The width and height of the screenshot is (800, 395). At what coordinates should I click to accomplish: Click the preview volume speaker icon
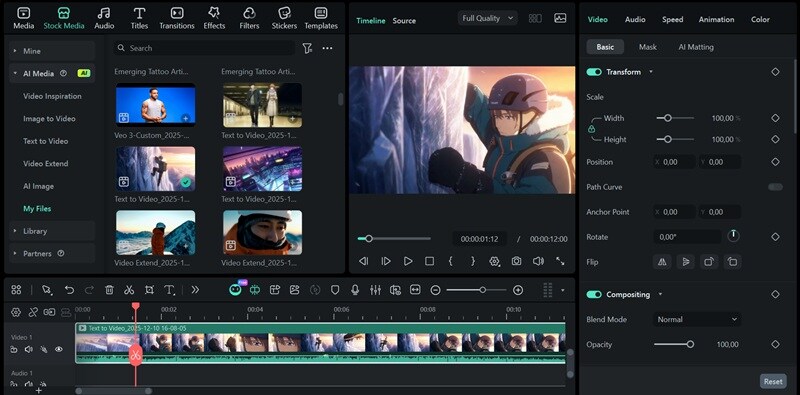(x=538, y=261)
